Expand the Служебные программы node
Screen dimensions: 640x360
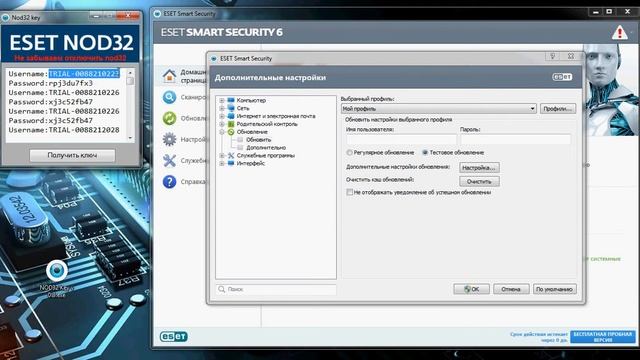click(x=222, y=156)
